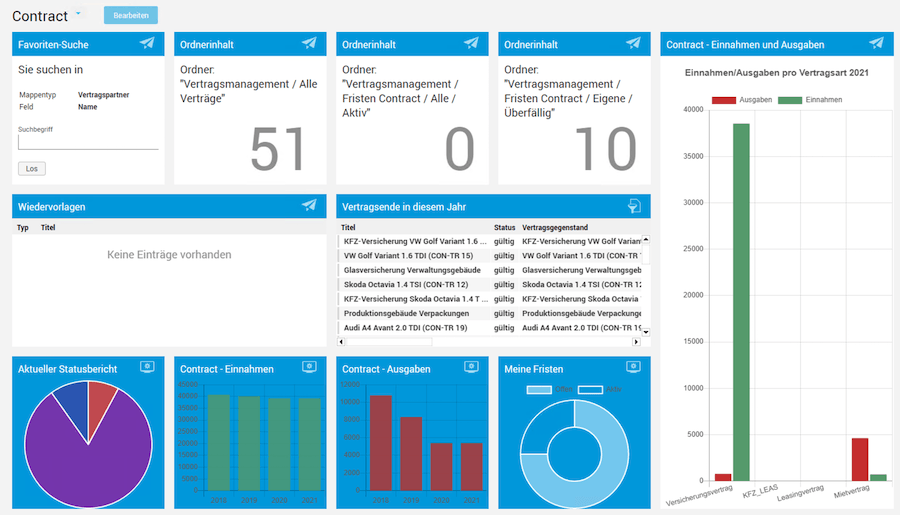Screen dimensions: 900x515
Task: Click the paper plane icon in Wiedervorlagen header
Action: point(309,205)
